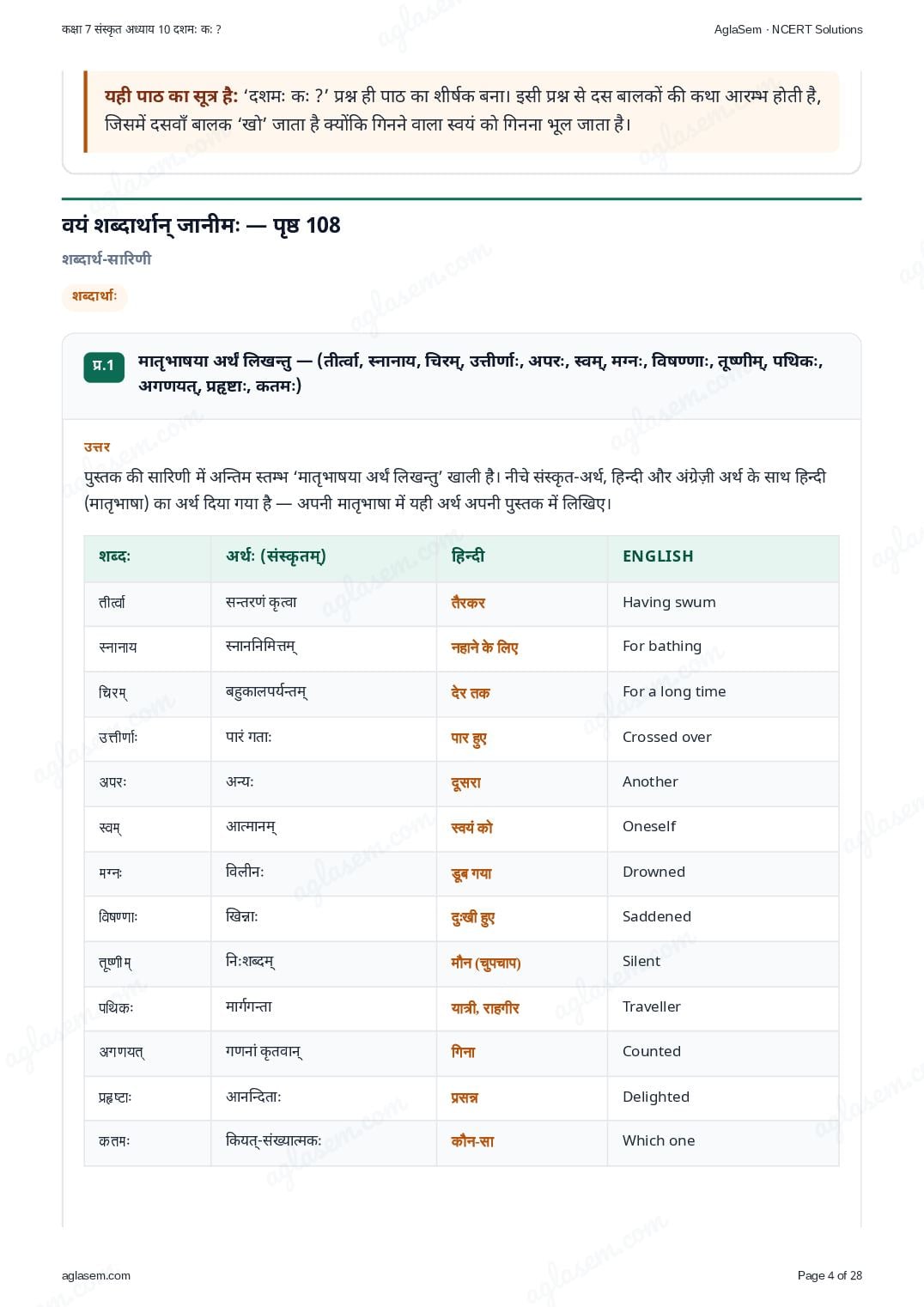
Task: Click the कौन-सा Hindi meaning
Action: click(x=472, y=1141)
